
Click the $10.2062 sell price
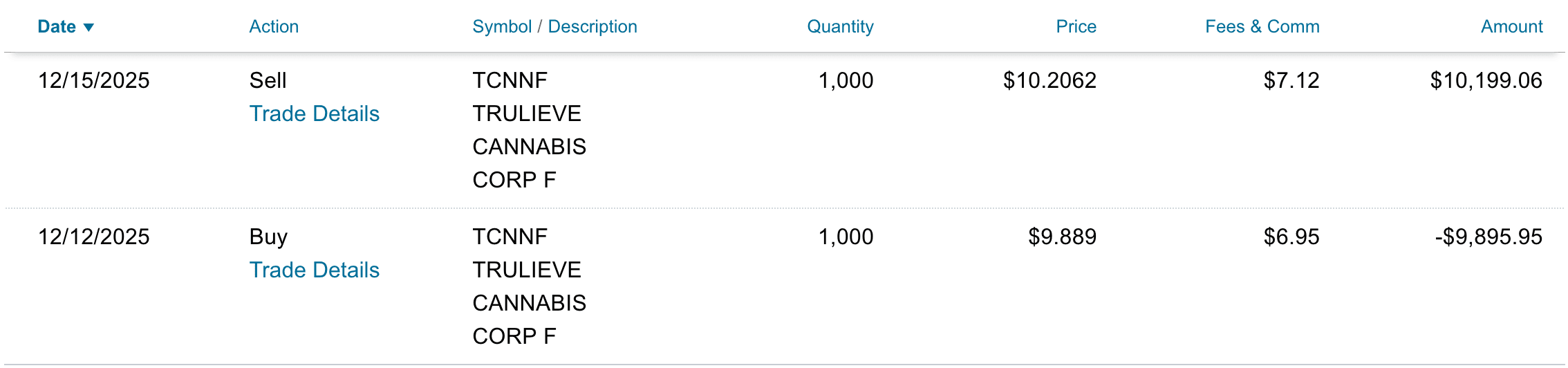click(x=1049, y=80)
